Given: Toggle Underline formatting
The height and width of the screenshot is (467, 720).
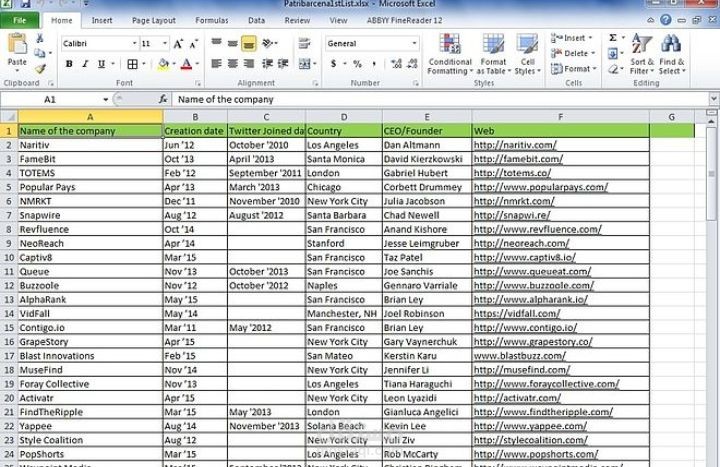Looking at the screenshot, I should [x=101, y=64].
